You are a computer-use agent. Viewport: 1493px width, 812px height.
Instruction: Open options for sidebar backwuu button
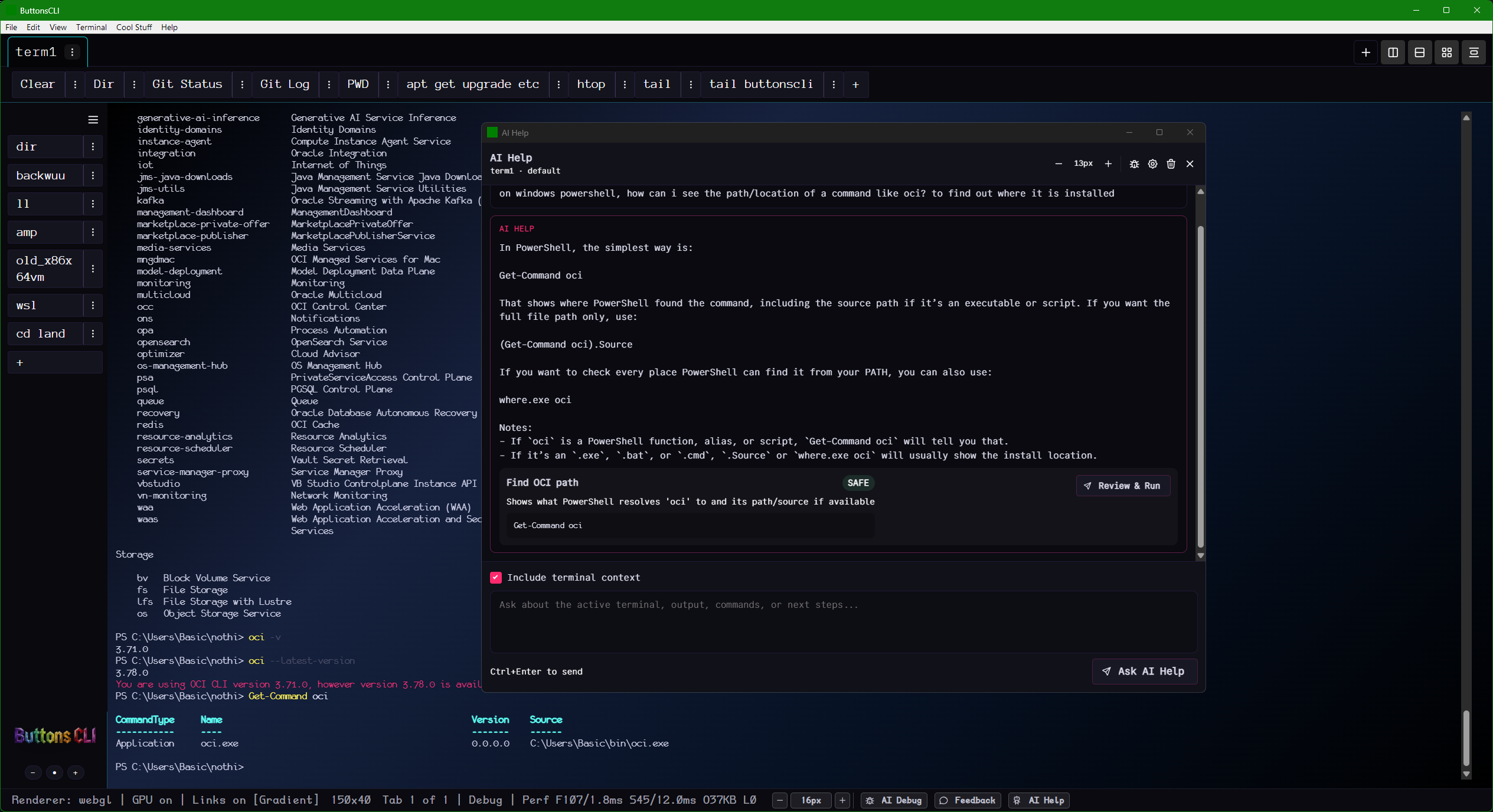93,175
